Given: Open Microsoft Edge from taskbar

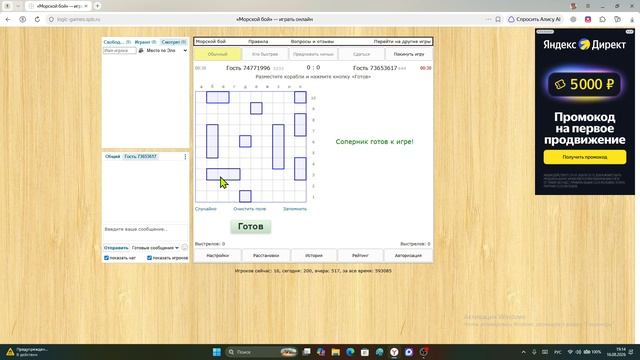Looking at the screenshot, I should (x=350, y=352).
